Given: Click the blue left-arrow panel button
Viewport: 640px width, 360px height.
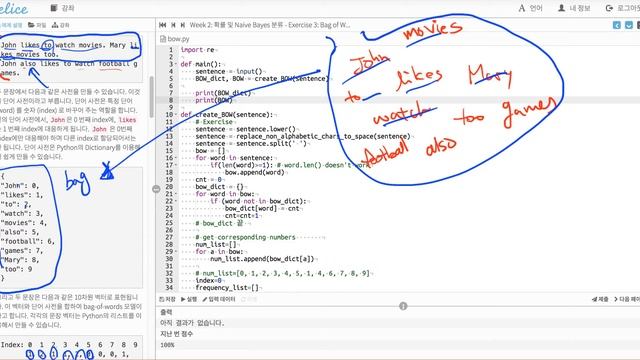Looking at the screenshot, I should pos(617,25).
